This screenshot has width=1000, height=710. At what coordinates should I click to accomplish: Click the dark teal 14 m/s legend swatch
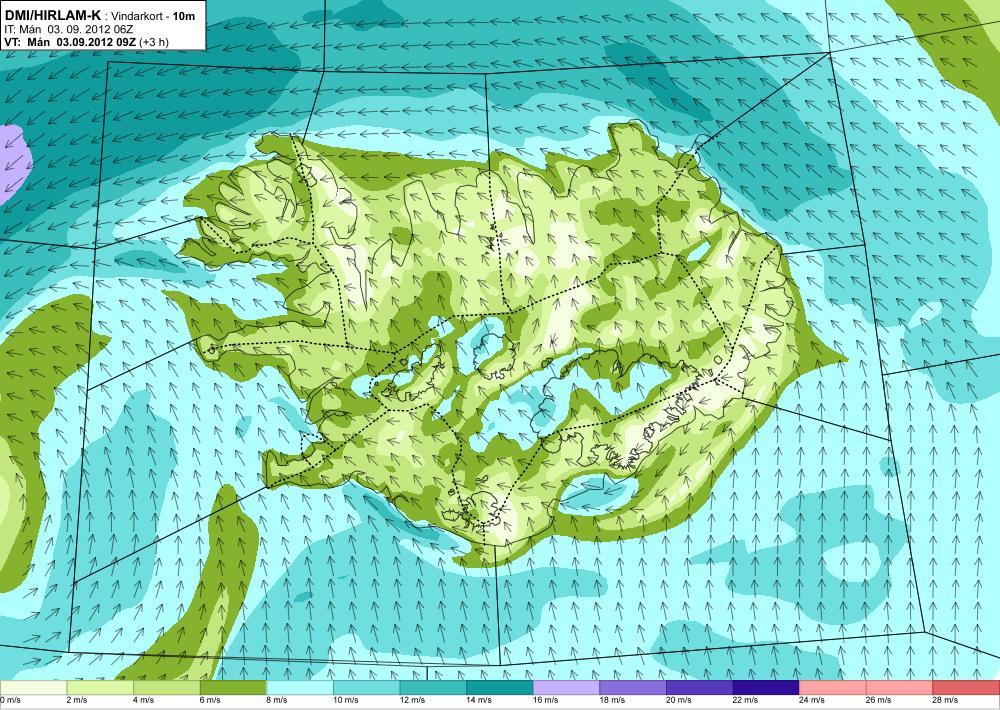click(499, 688)
